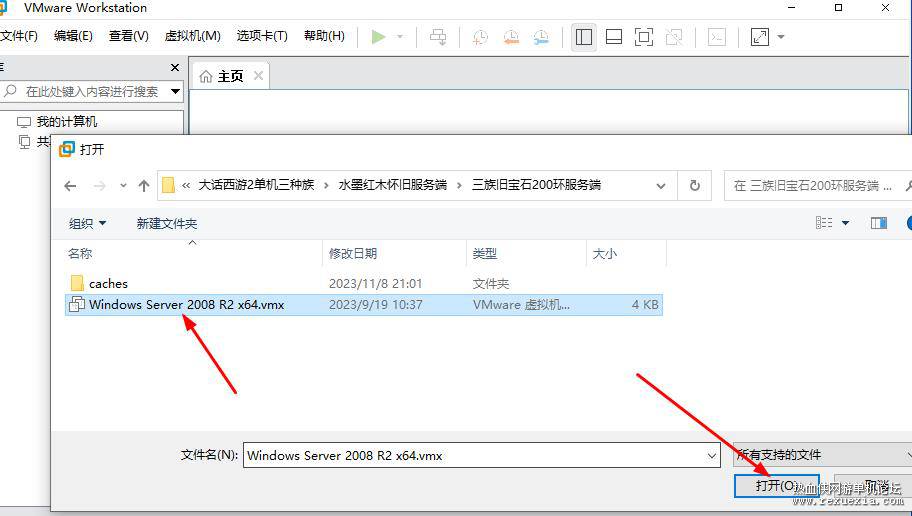
Task: Open the power options dropdown beside play
Action: (400, 37)
